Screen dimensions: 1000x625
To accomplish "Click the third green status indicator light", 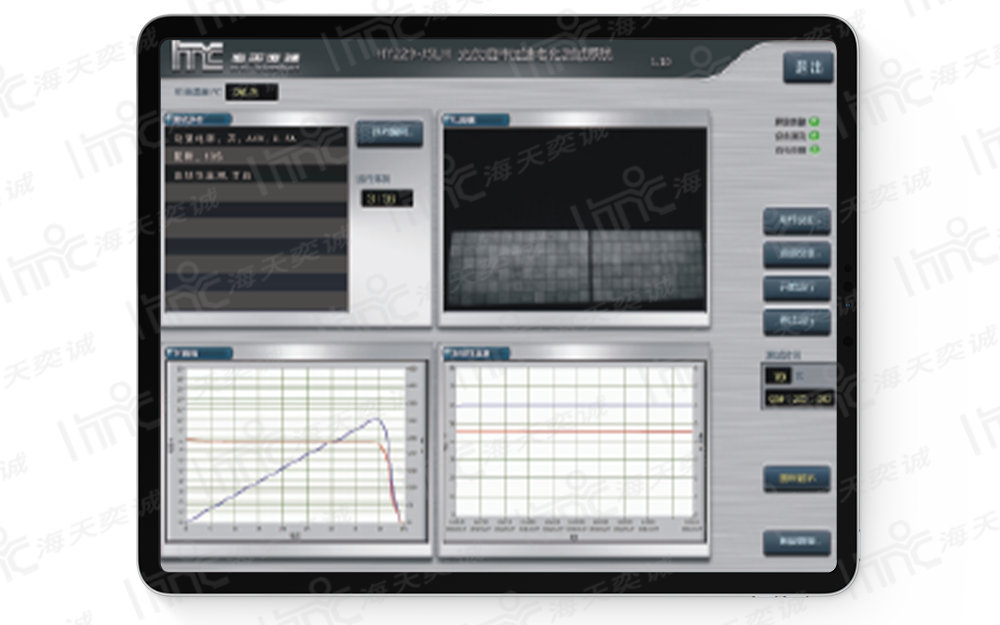I will (814, 150).
